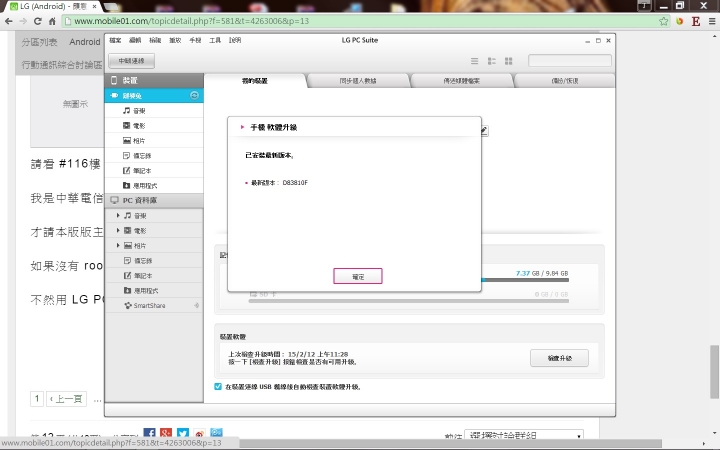Screen dimensions: 720x450
Task: Click the pencil edit icon behind dialog
Action: [484, 131]
